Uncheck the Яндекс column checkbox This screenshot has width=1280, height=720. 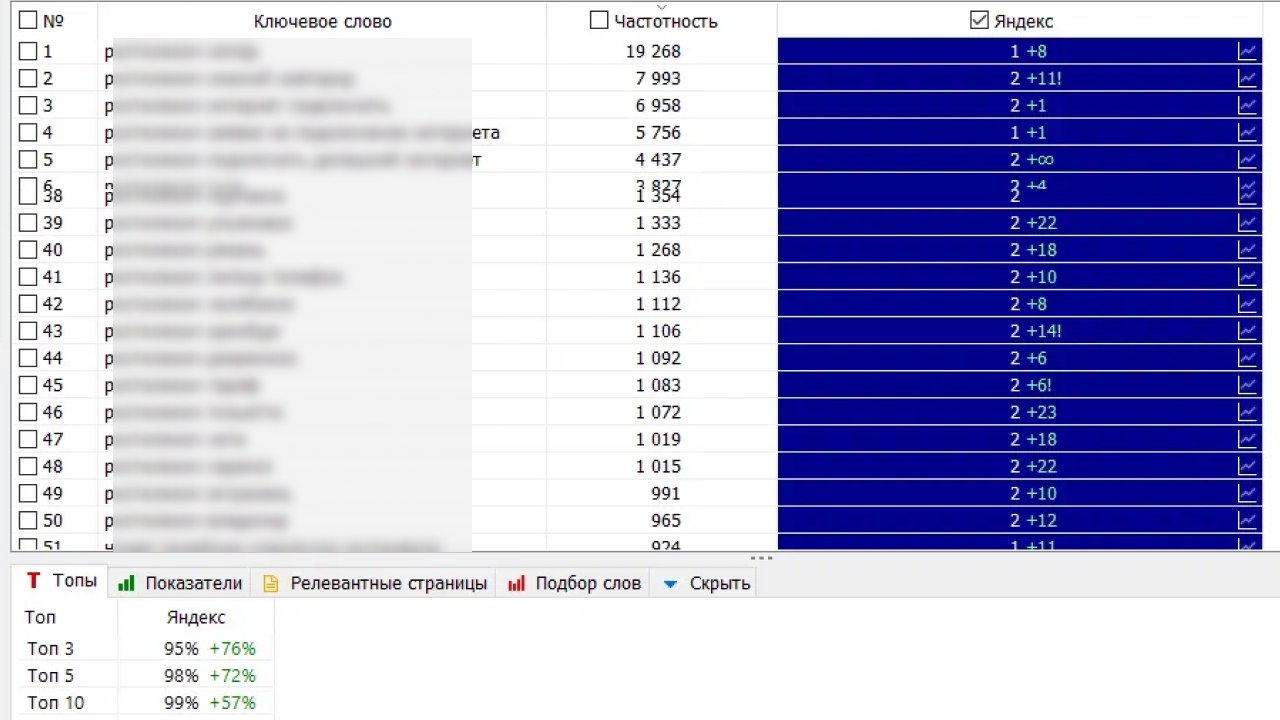pyautogui.click(x=979, y=20)
